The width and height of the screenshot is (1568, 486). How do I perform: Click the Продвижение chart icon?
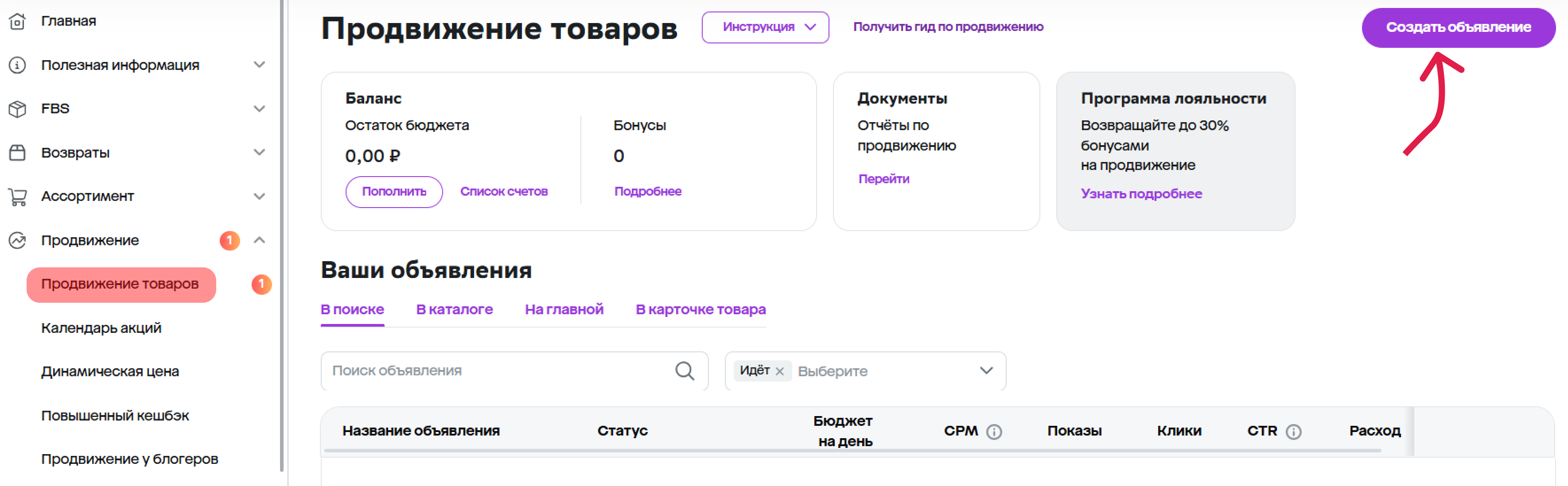coord(17,240)
